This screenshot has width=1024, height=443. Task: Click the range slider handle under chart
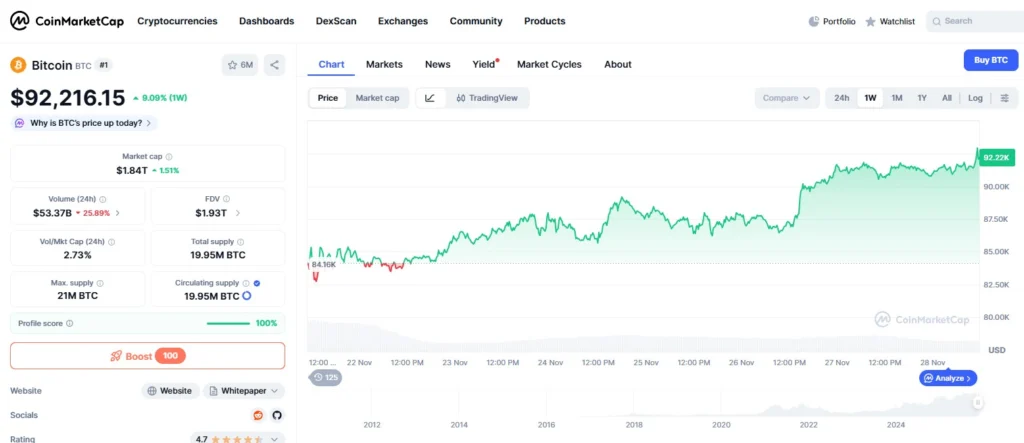click(x=978, y=402)
